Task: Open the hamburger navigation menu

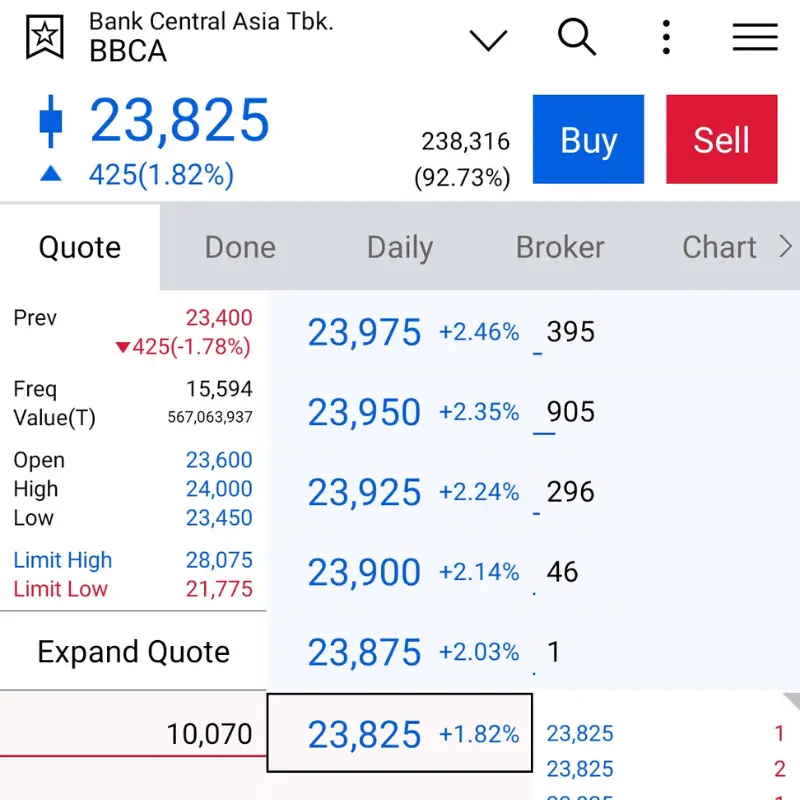Action: 755,37
